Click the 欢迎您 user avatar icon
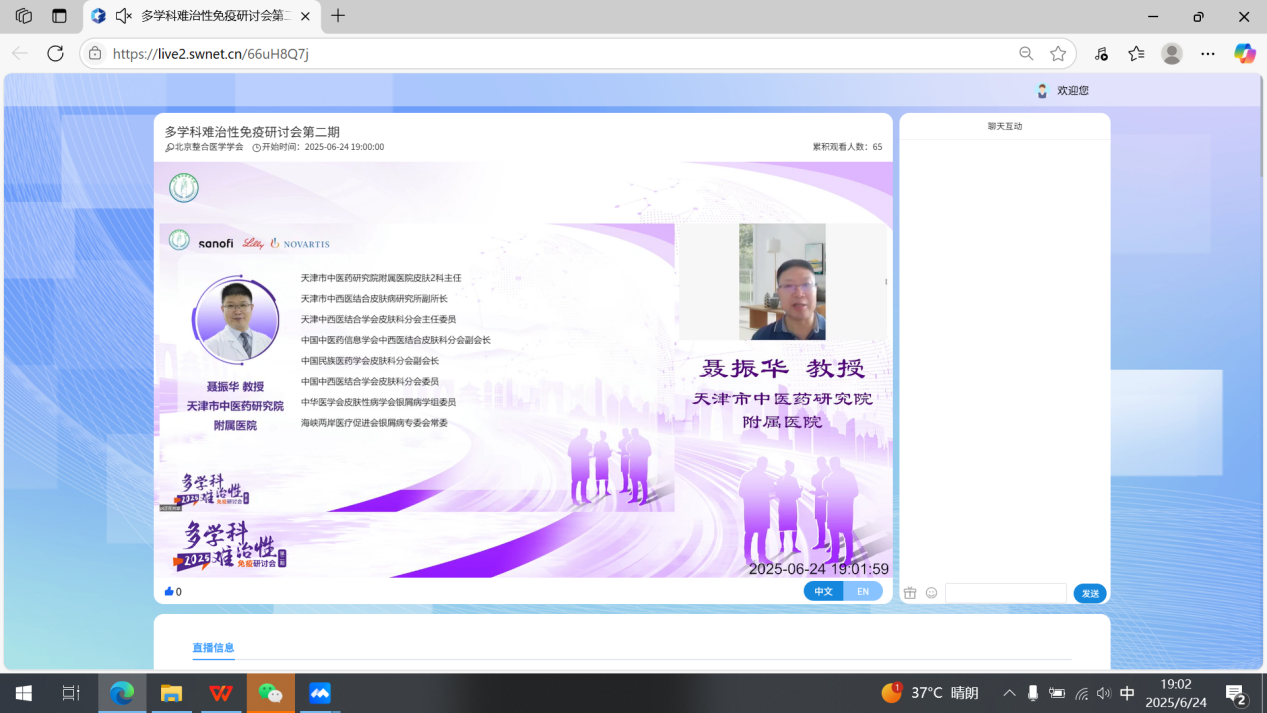Screen dimensions: 1267x713 (1042, 90)
